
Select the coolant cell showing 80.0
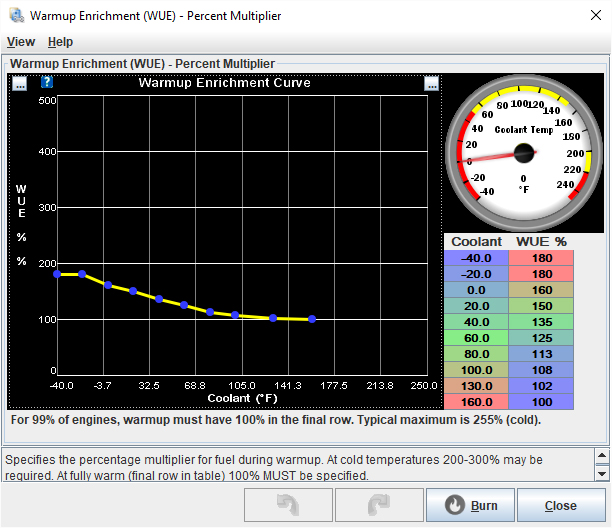click(x=477, y=354)
